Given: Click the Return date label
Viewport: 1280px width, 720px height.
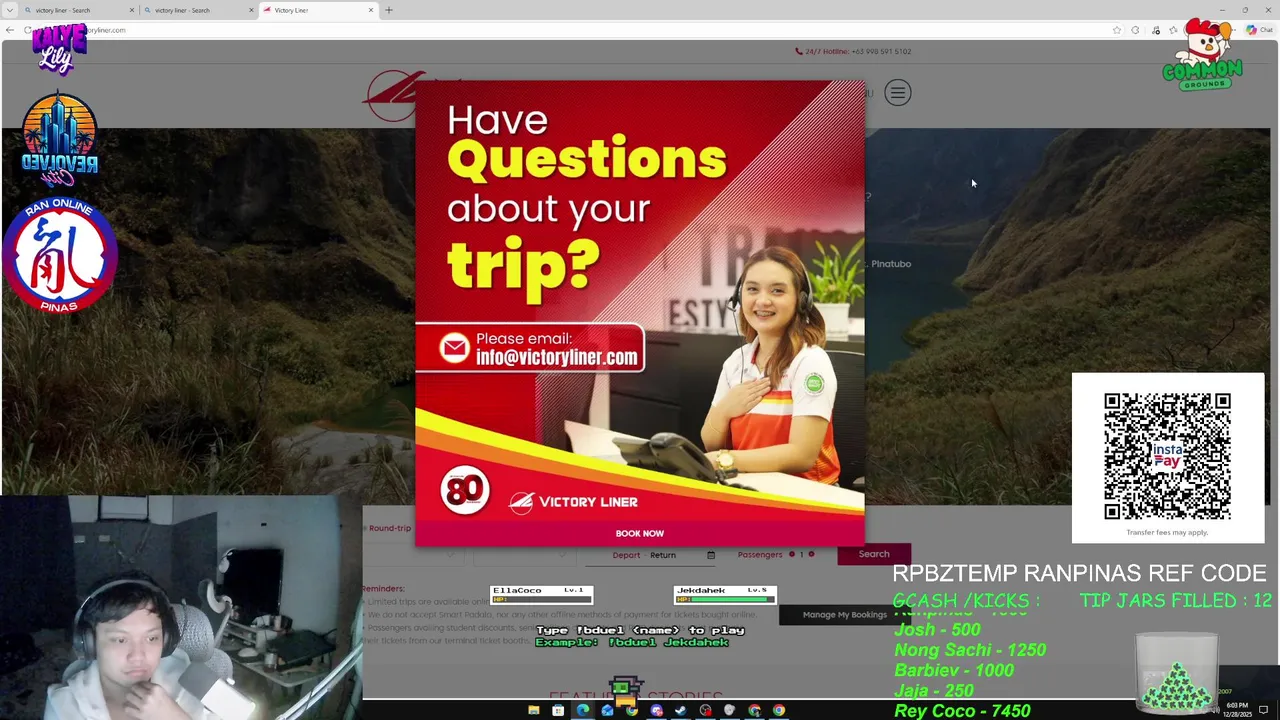Looking at the screenshot, I should tap(663, 555).
